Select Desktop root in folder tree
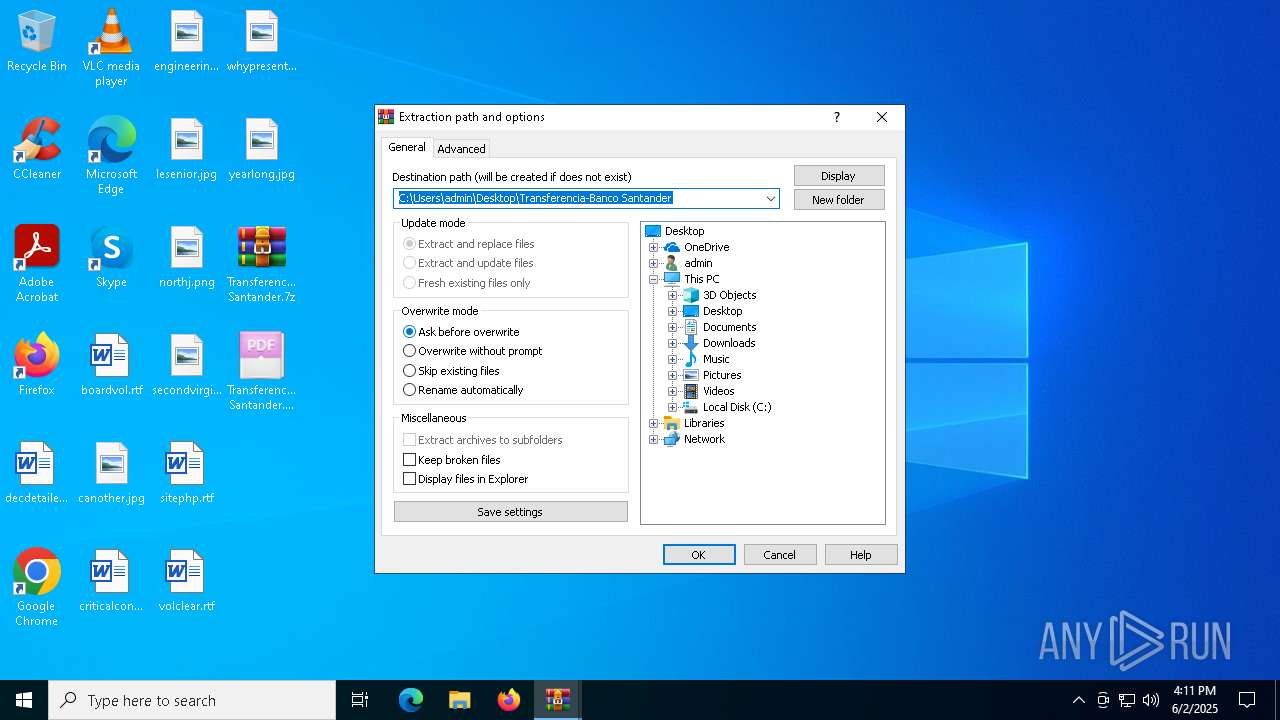Image resolution: width=1280 pixels, height=720 pixels. pos(684,231)
